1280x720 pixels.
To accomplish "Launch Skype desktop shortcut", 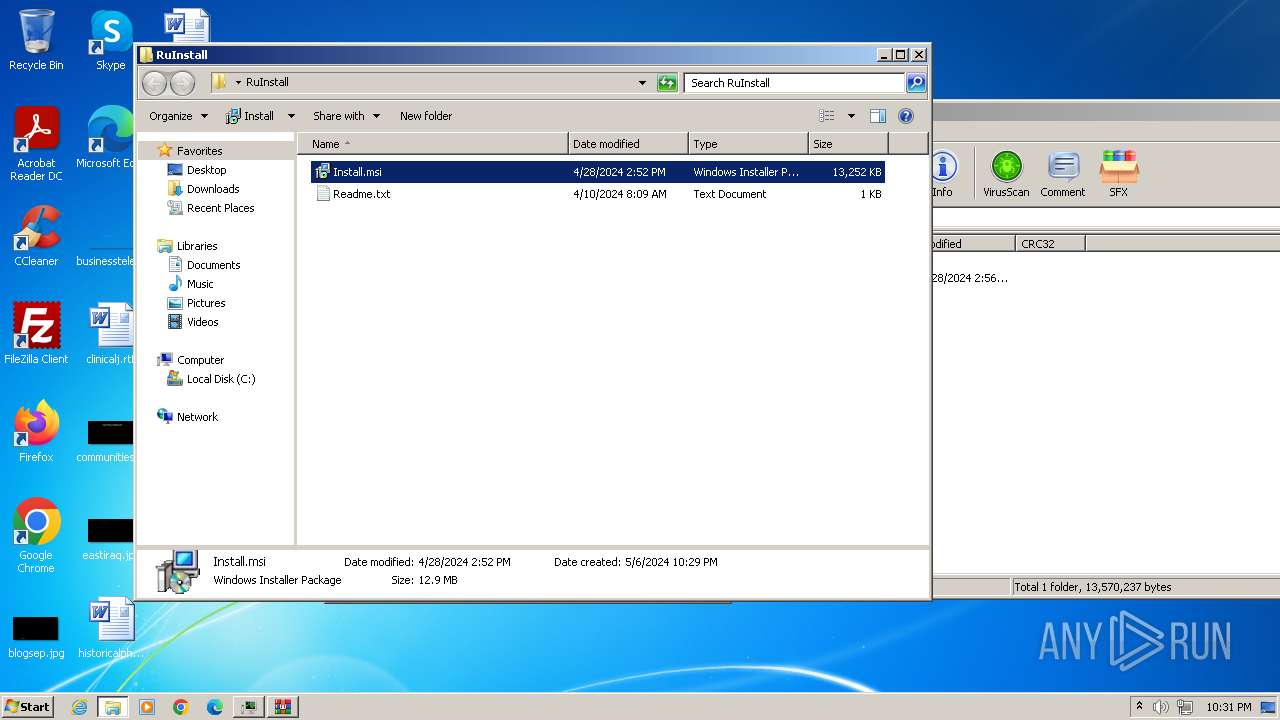I will click(x=110, y=40).
